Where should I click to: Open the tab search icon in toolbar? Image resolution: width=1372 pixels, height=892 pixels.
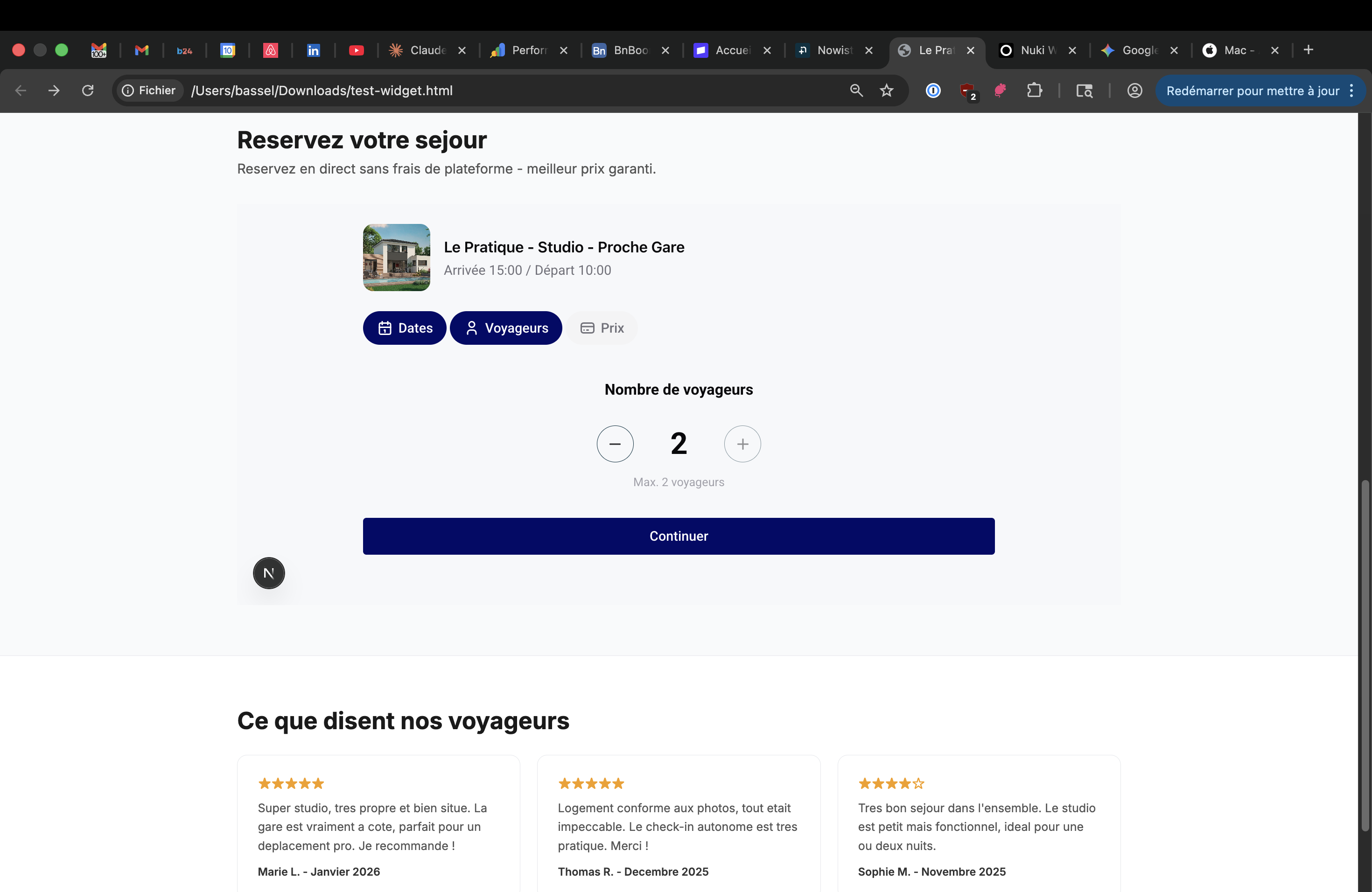coord(1085,91)
